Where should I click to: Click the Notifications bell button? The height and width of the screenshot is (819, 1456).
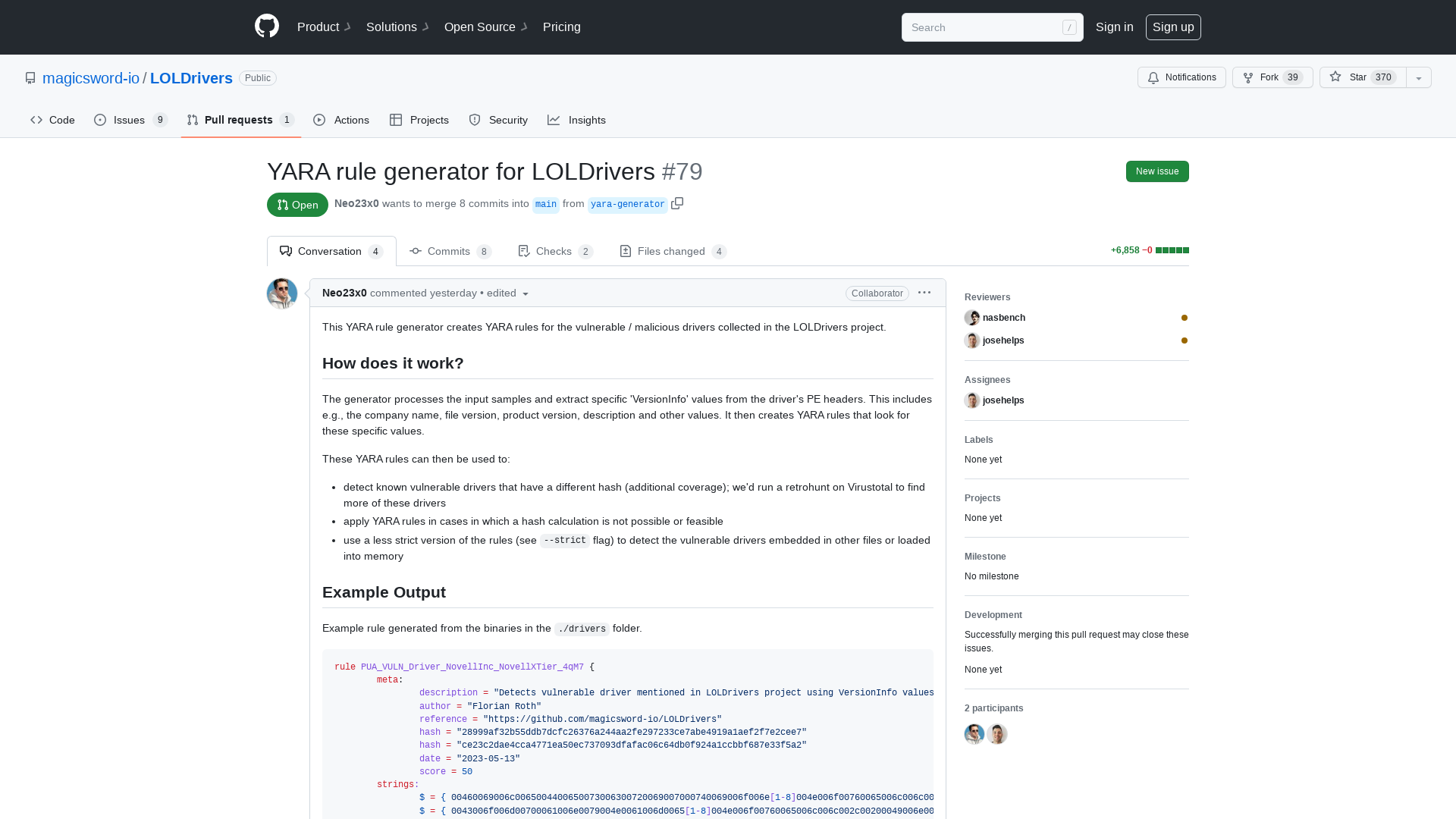pos(1181,77)
